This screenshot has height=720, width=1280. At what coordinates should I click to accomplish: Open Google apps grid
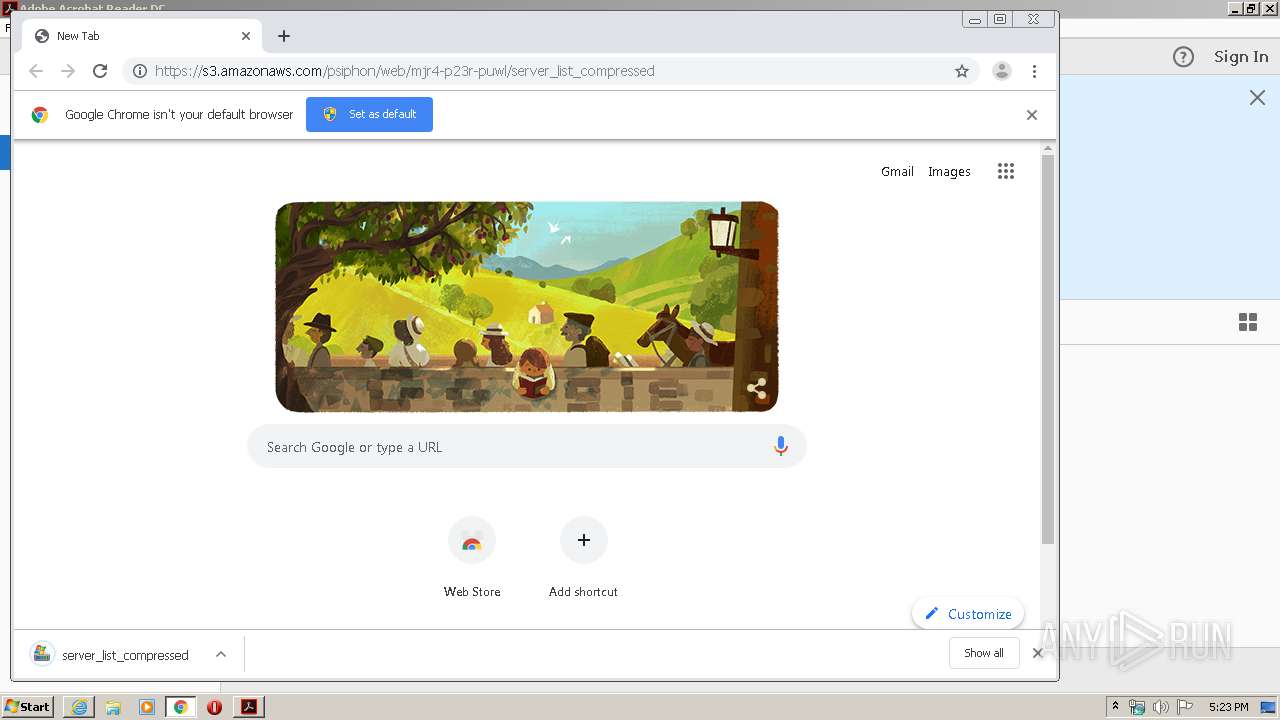click(1006, 171)
